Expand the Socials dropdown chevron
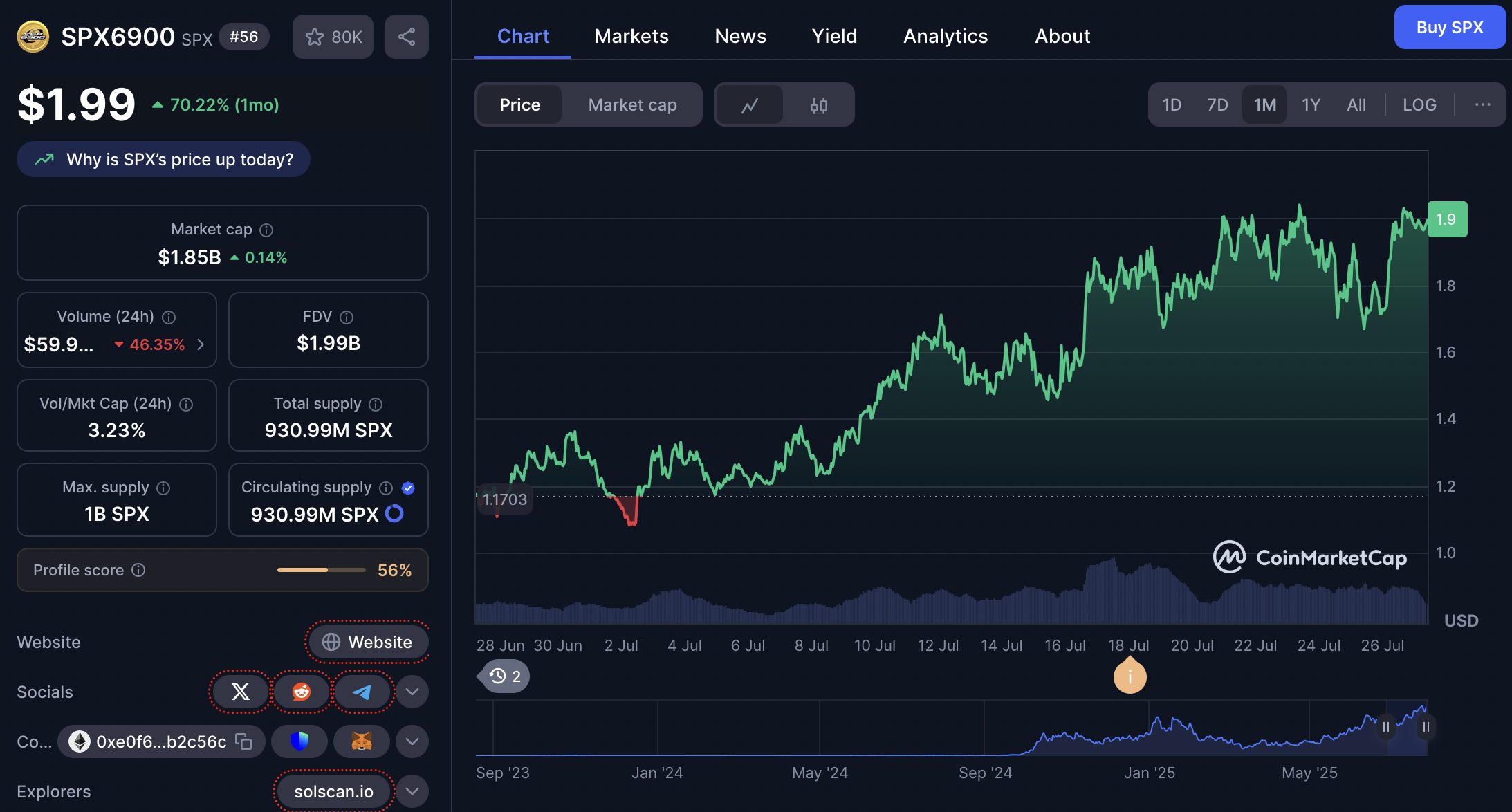The width and height of the screenshot is (1512, 812). pos(412,692)
